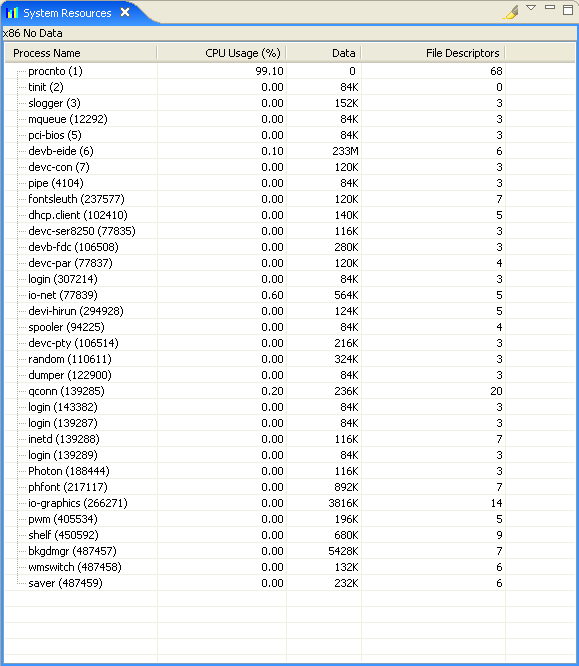
Task: Close the System Resources tab
Action: [x=125, y=12]
